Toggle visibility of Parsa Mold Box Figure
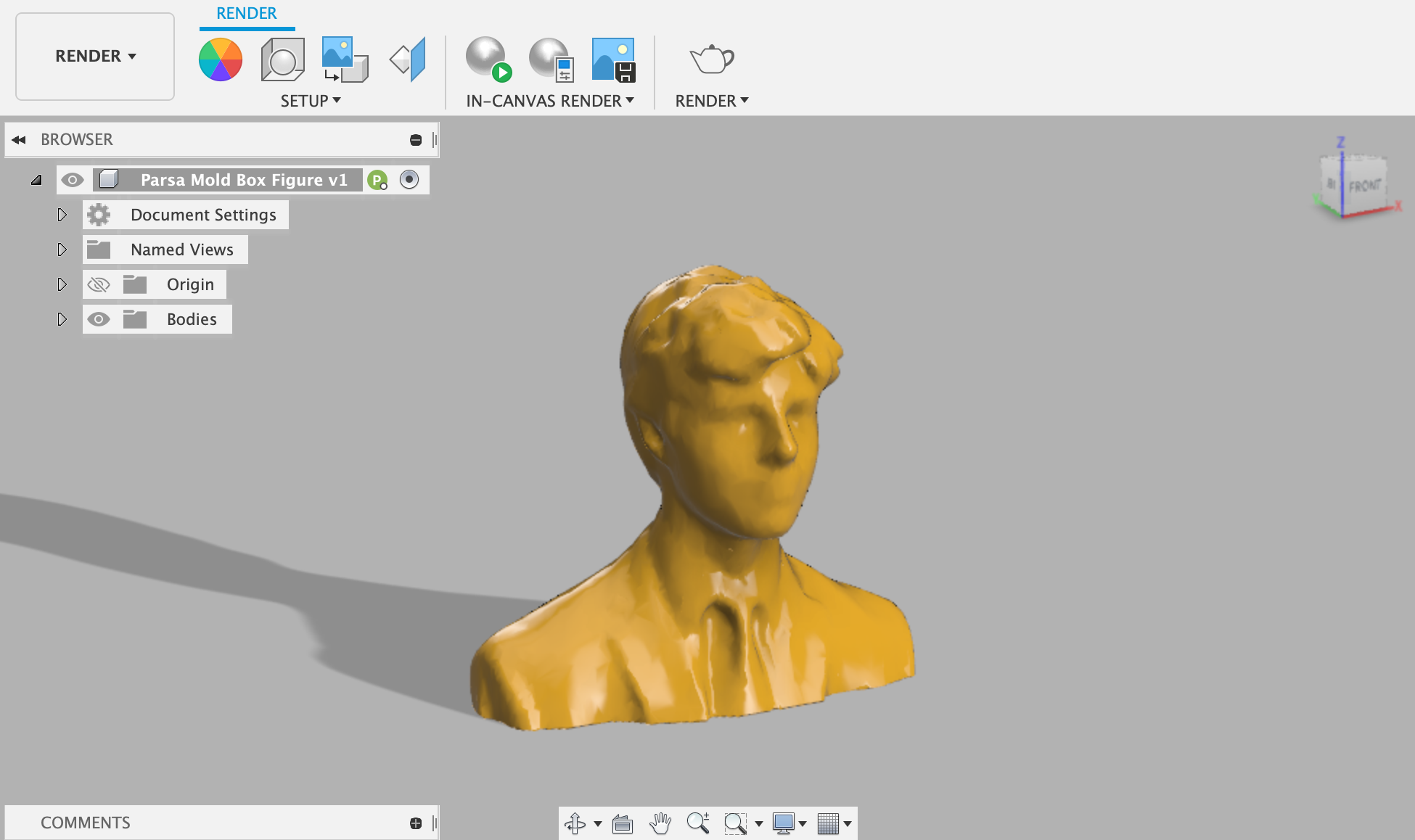Screen dimensions: 1415x840 point(73,180)
